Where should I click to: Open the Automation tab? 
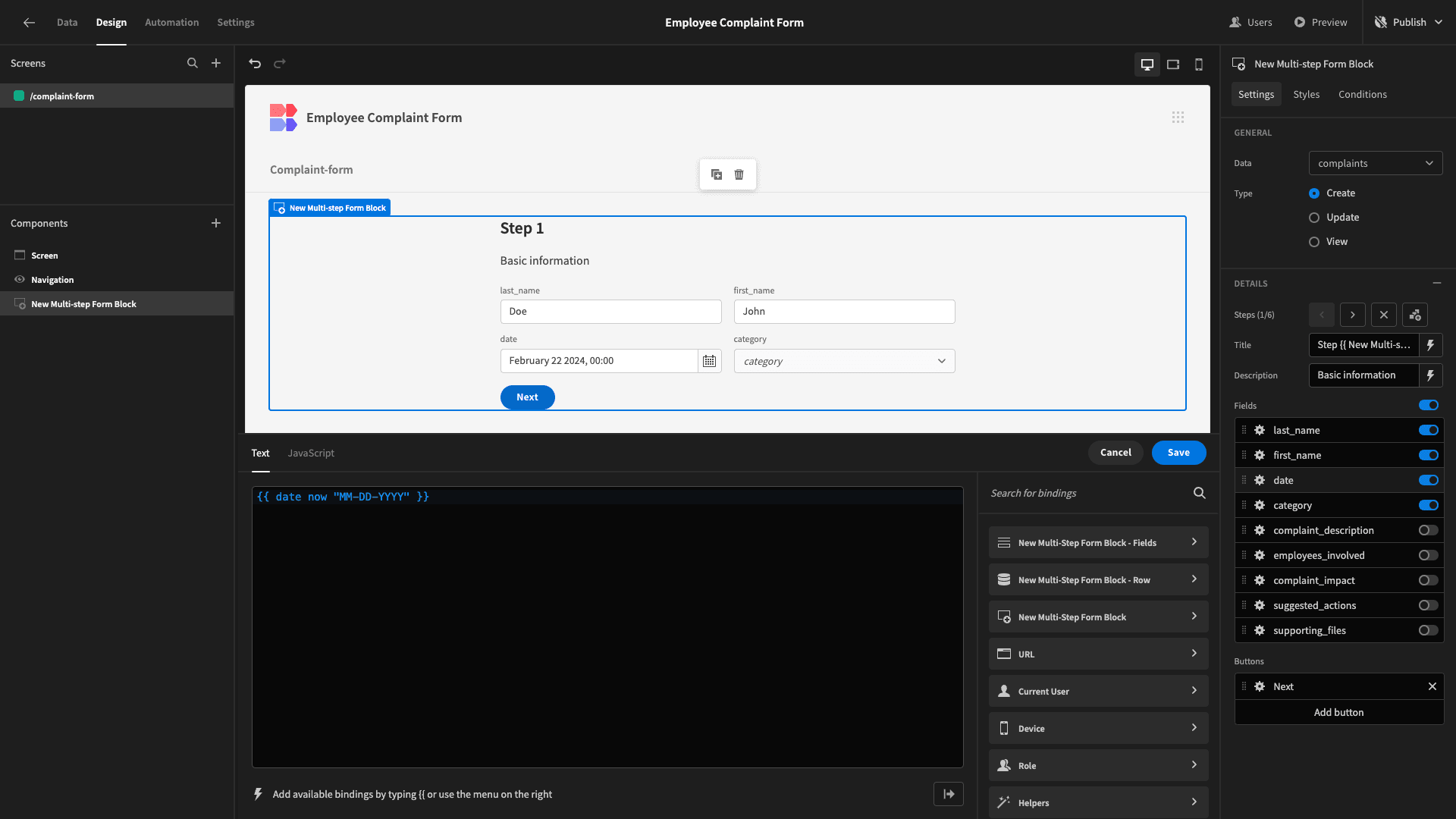point(172,23)
